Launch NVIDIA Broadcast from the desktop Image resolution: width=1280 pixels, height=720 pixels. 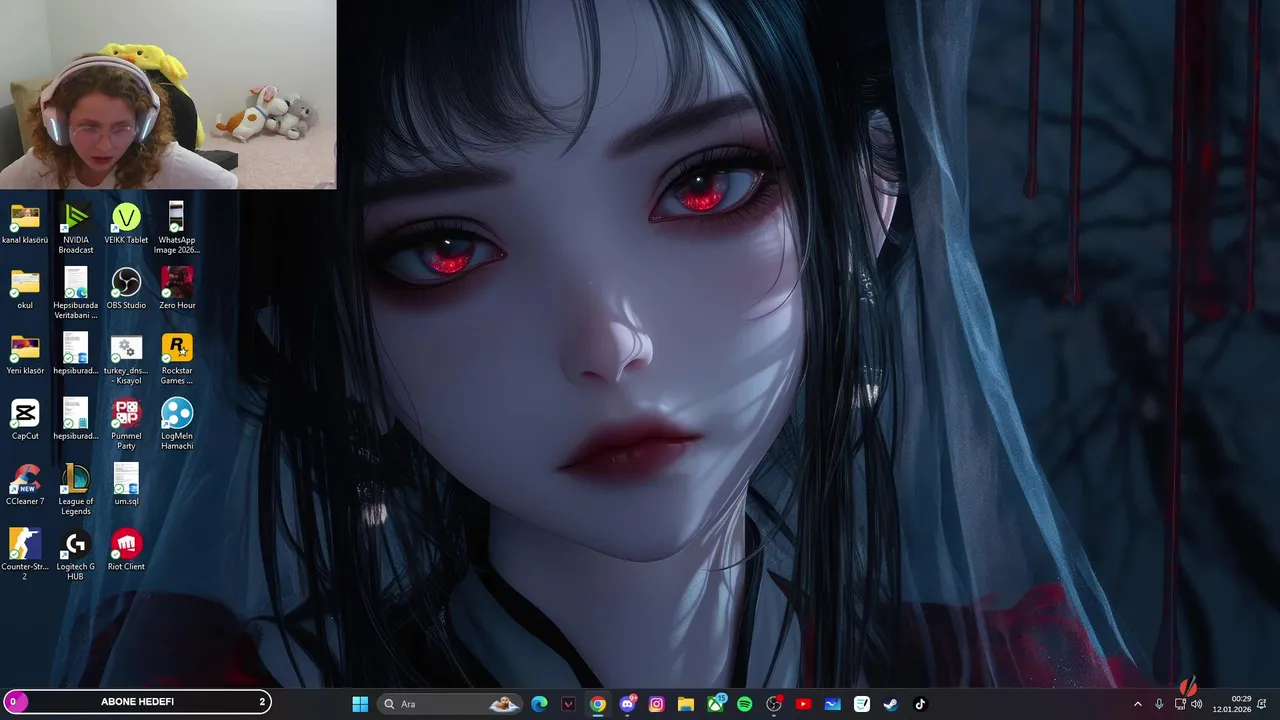[76, 228]
